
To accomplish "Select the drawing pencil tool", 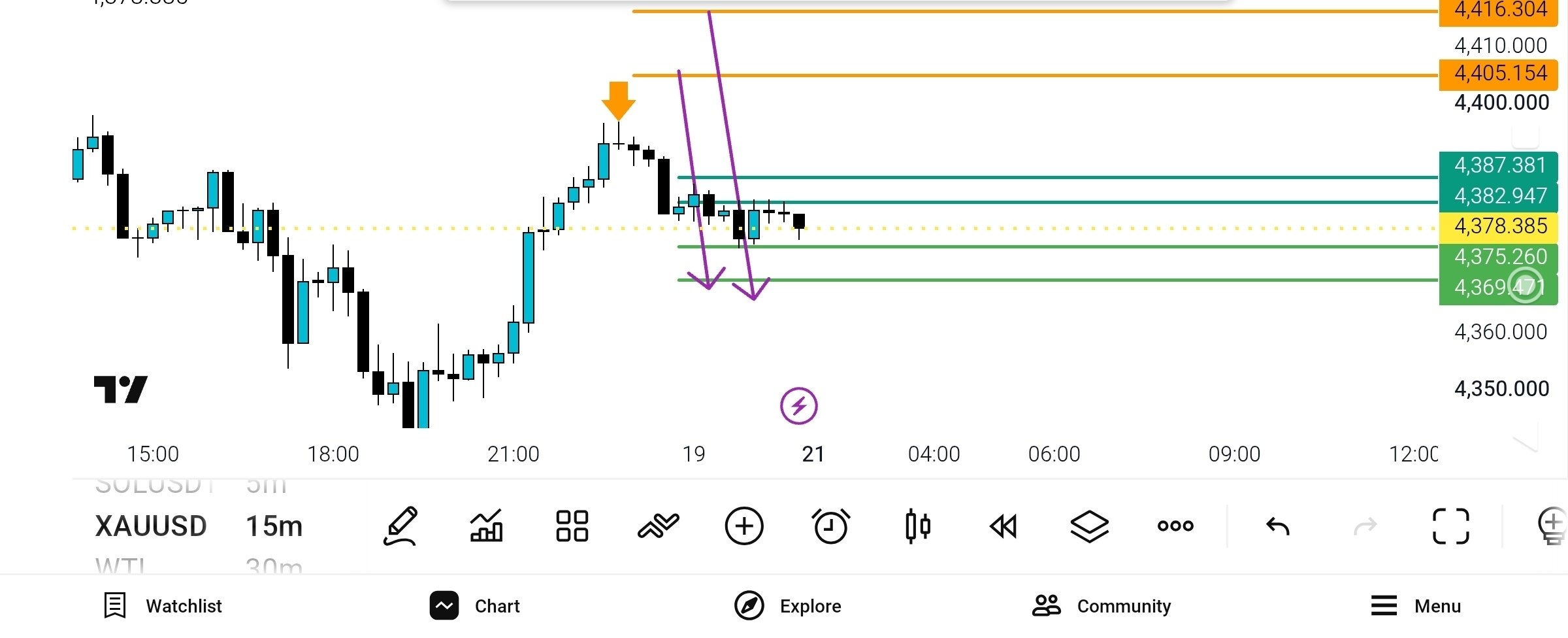I will click(400, 526).
